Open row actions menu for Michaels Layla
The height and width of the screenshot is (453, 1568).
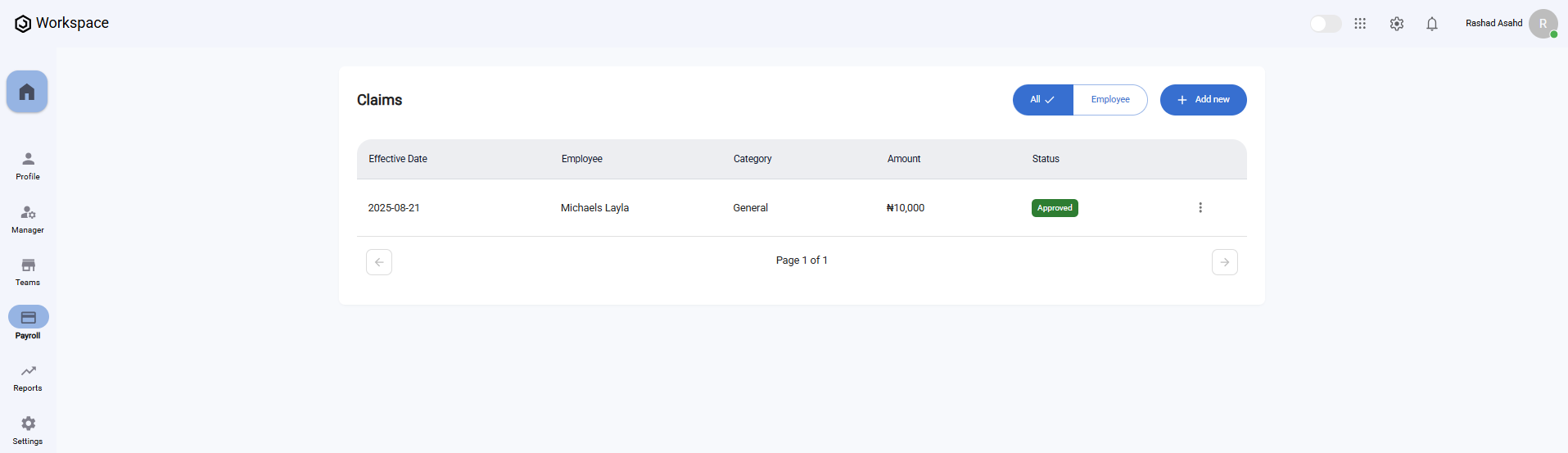pyautogui.click(x=1200, y=208)
